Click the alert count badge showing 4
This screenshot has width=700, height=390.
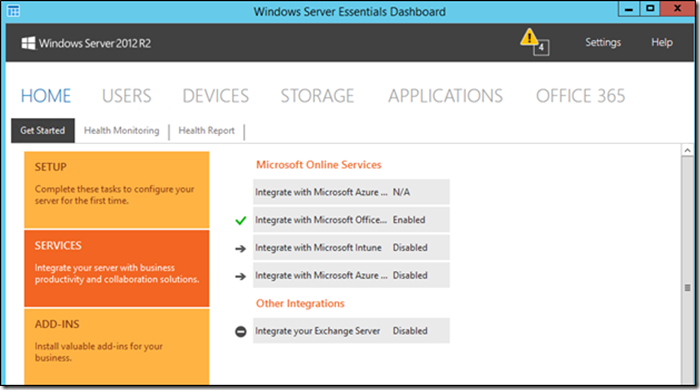[x=541, y=47]
